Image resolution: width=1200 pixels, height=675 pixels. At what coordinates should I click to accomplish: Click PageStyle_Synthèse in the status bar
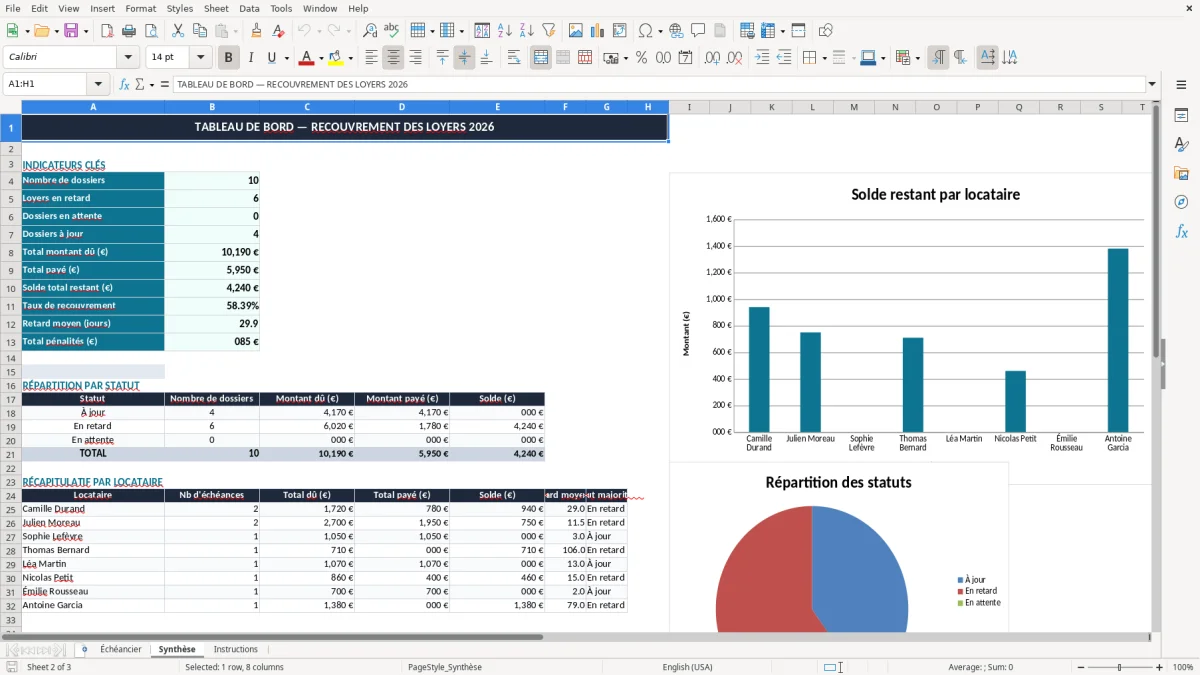tap(445, 667)
